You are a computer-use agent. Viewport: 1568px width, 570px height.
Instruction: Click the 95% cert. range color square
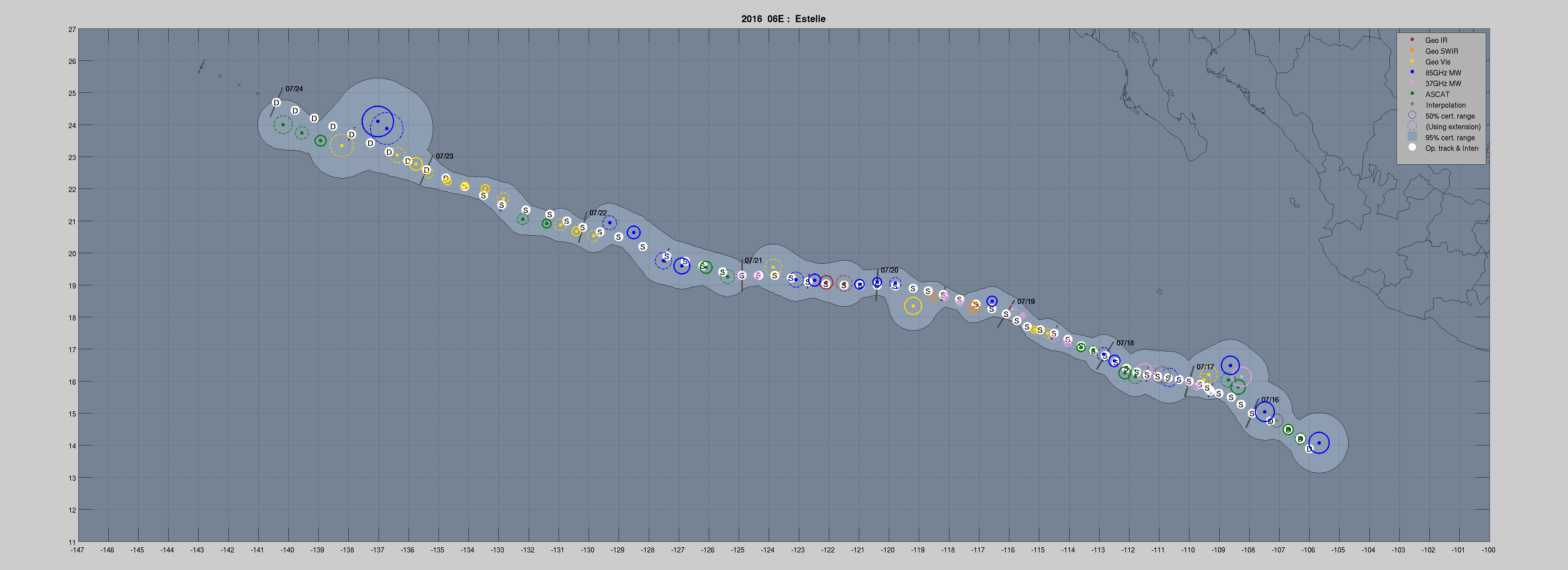click(1412, 137)
